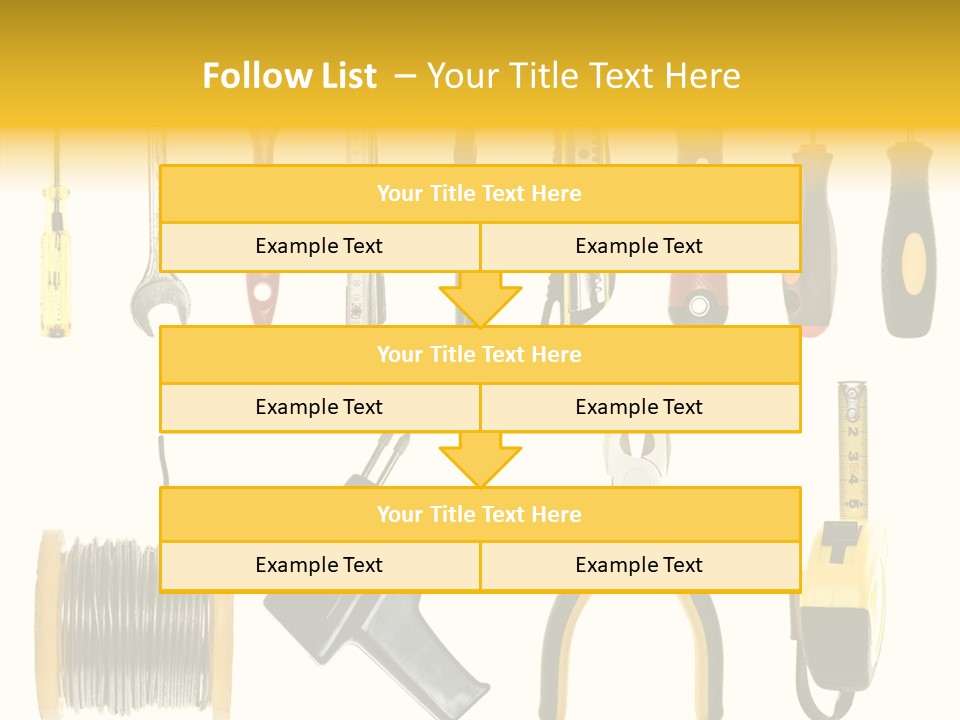This screenshot has width=960, height=720.
Task: Click left "Example Text" cell in bottom block
Action: pos(319,566)
